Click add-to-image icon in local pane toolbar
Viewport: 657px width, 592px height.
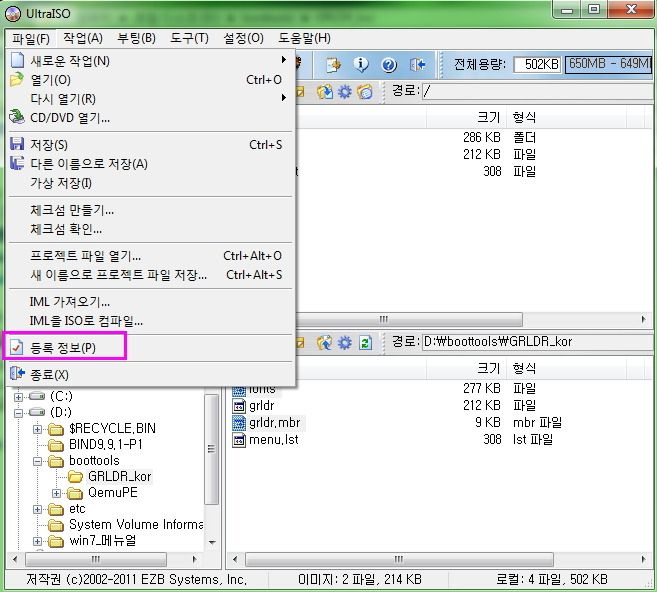coord(325,343)
